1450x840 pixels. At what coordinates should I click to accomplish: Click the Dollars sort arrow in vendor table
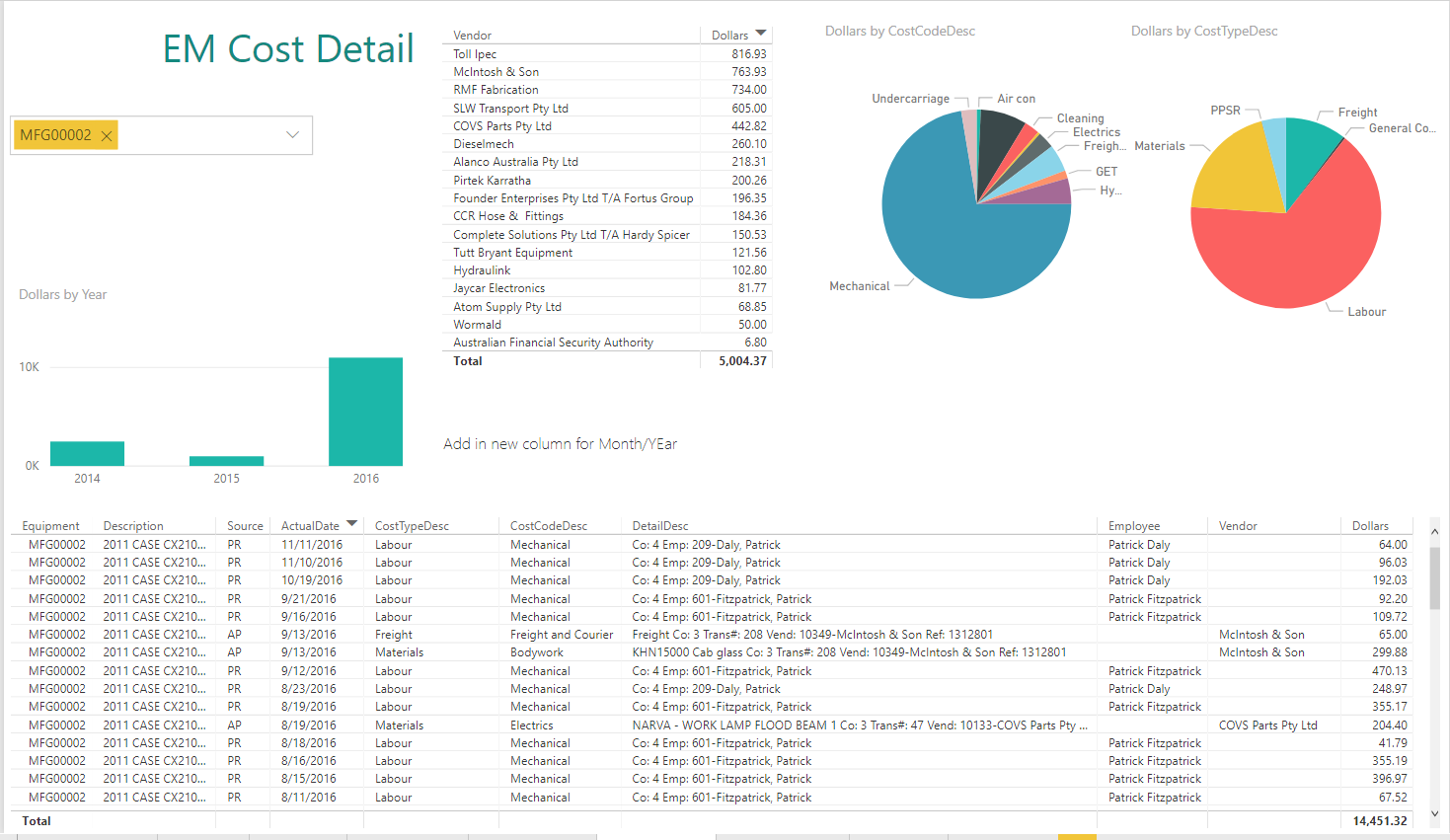click(x=760, y=34)
